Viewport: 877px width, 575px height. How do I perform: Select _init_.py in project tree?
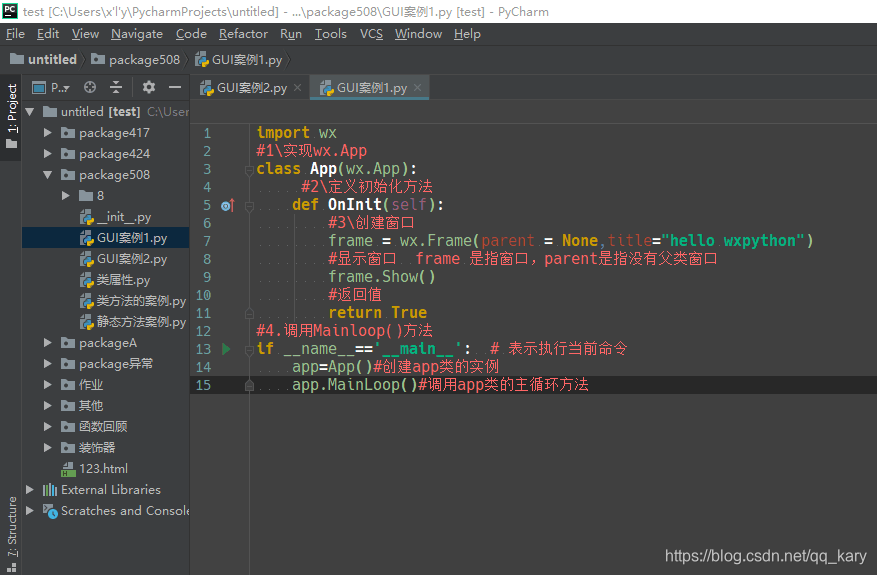point(115,217)
